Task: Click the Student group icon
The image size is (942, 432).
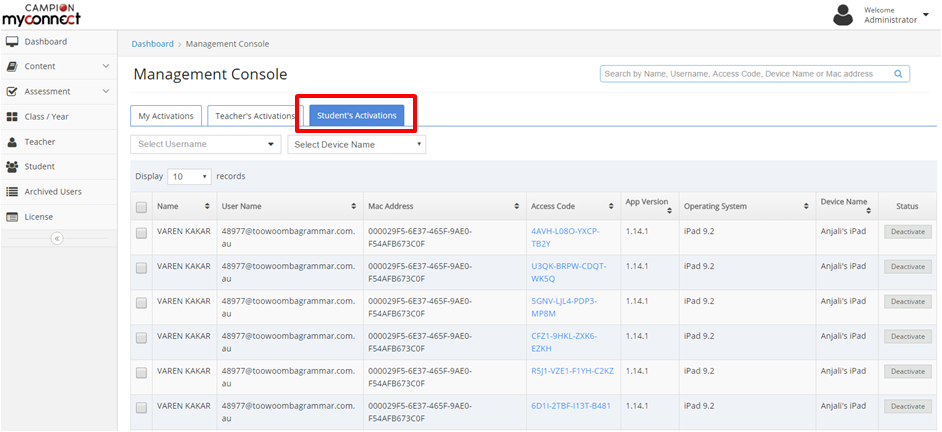Action: tap(12, 166)
